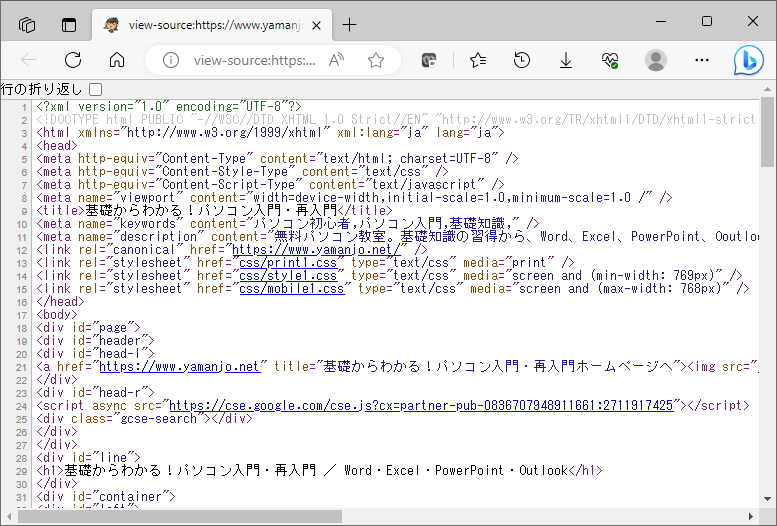Close the view-source tab
Screen dimensions: 777x526
(317, 25)
